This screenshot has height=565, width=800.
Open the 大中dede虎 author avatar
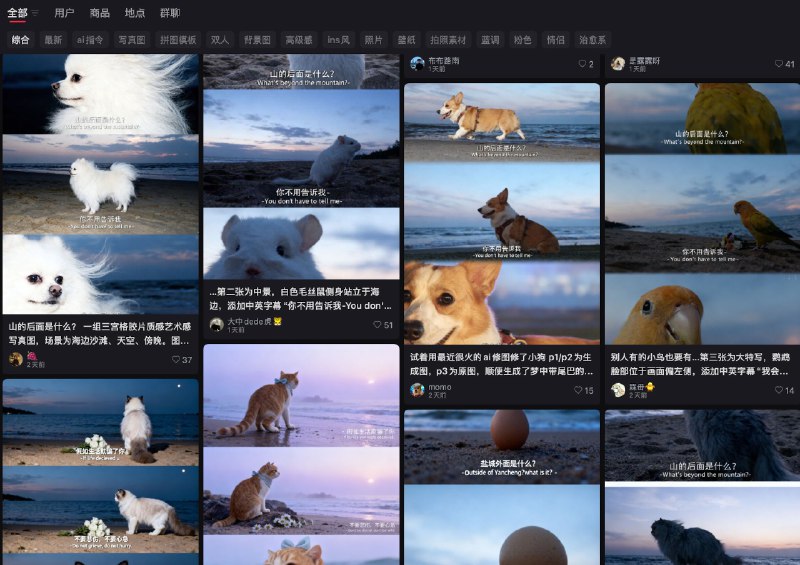point(216,325)
